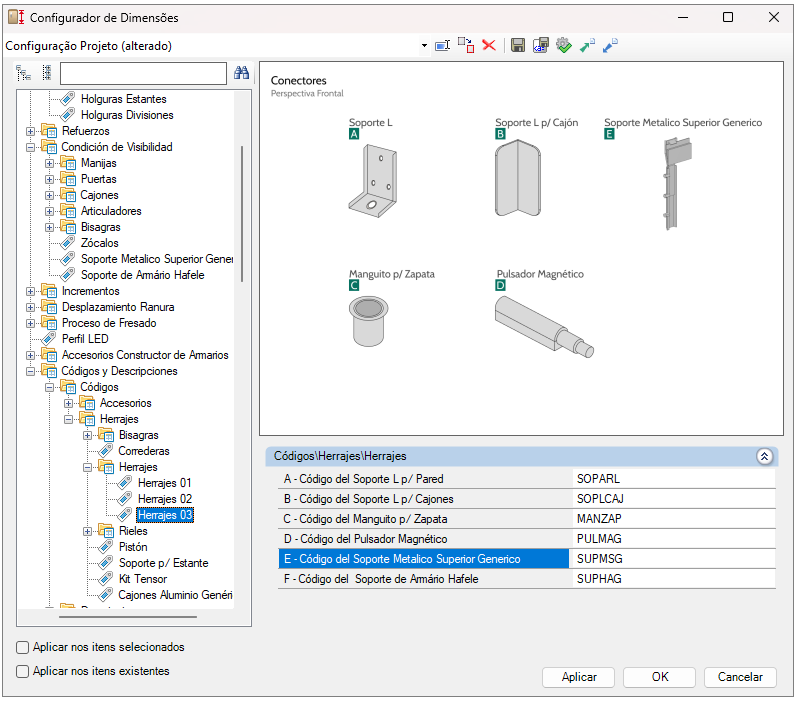Image resolution: width=800 pixels, height=701 pixels.
Task: Expand the Refuerzos tree node
Action: pyautogui.click(x=31, y=132)
